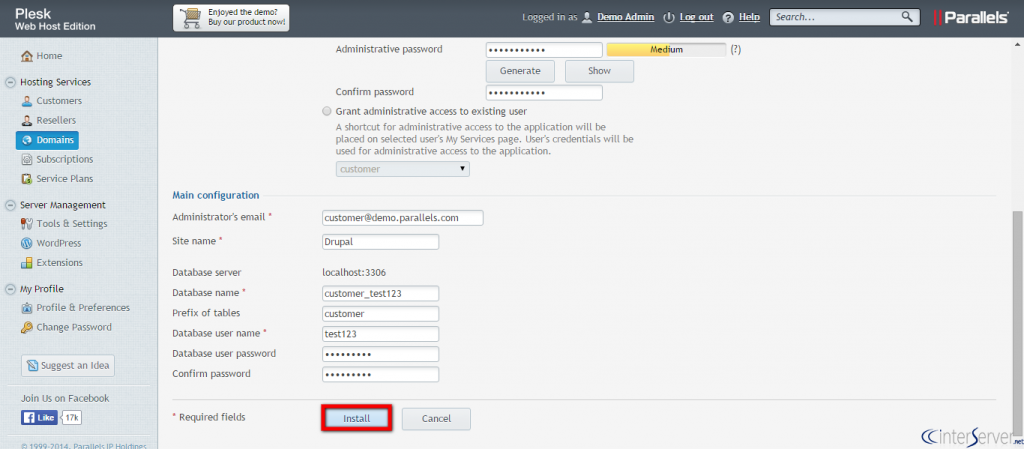Focus the Prefix of tables field
This screenshot has width=1024, height=449.
(x=381, y=314)
